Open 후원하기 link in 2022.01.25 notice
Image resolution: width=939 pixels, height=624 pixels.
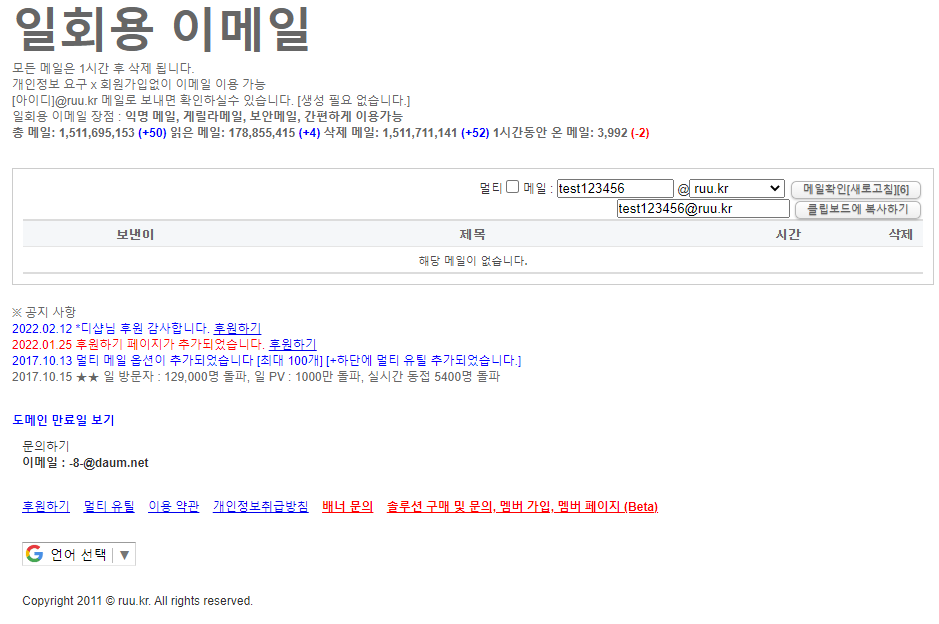point(292,344)
